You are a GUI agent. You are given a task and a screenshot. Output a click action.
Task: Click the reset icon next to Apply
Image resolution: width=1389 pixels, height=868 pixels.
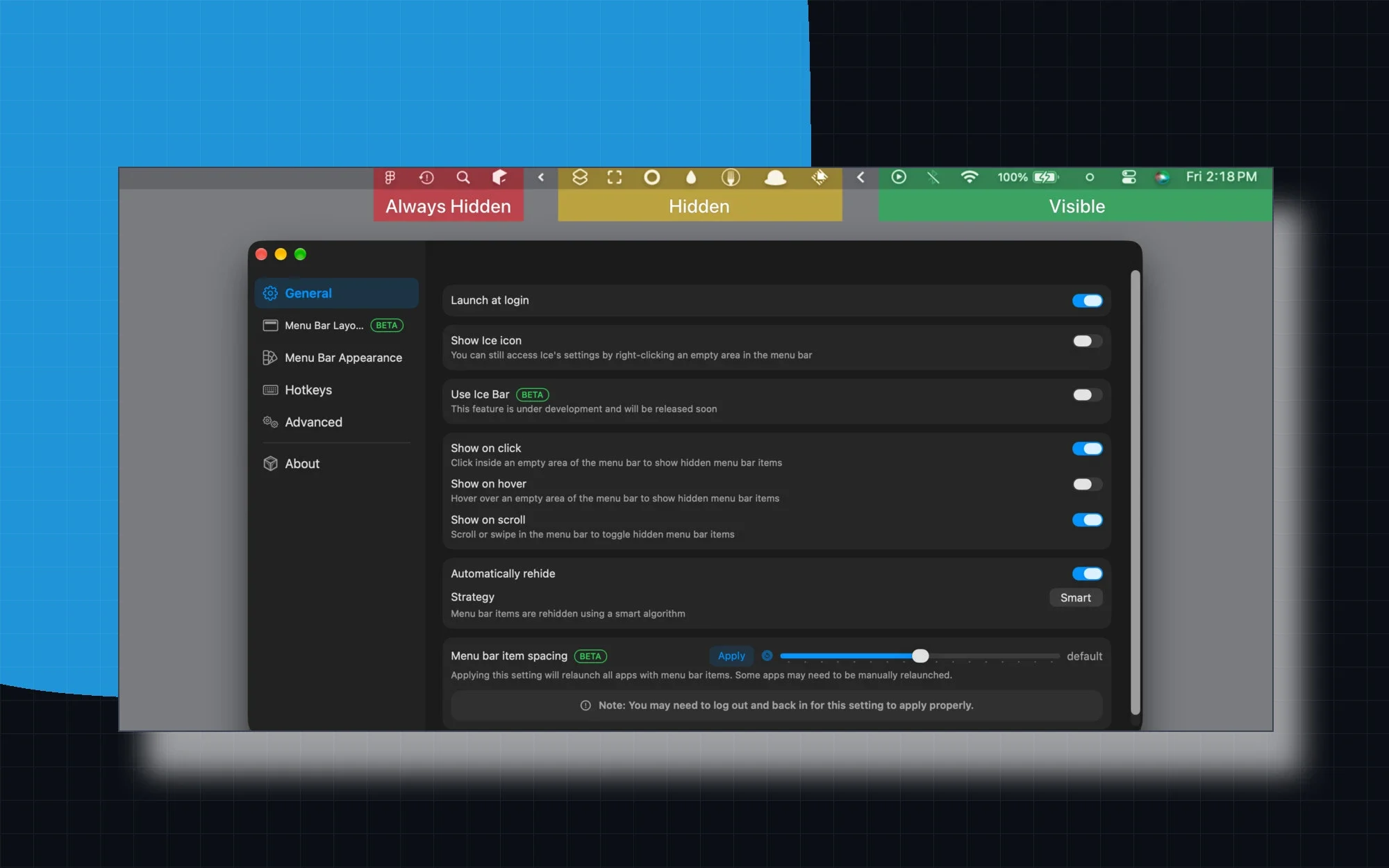[x=767, y=656]
